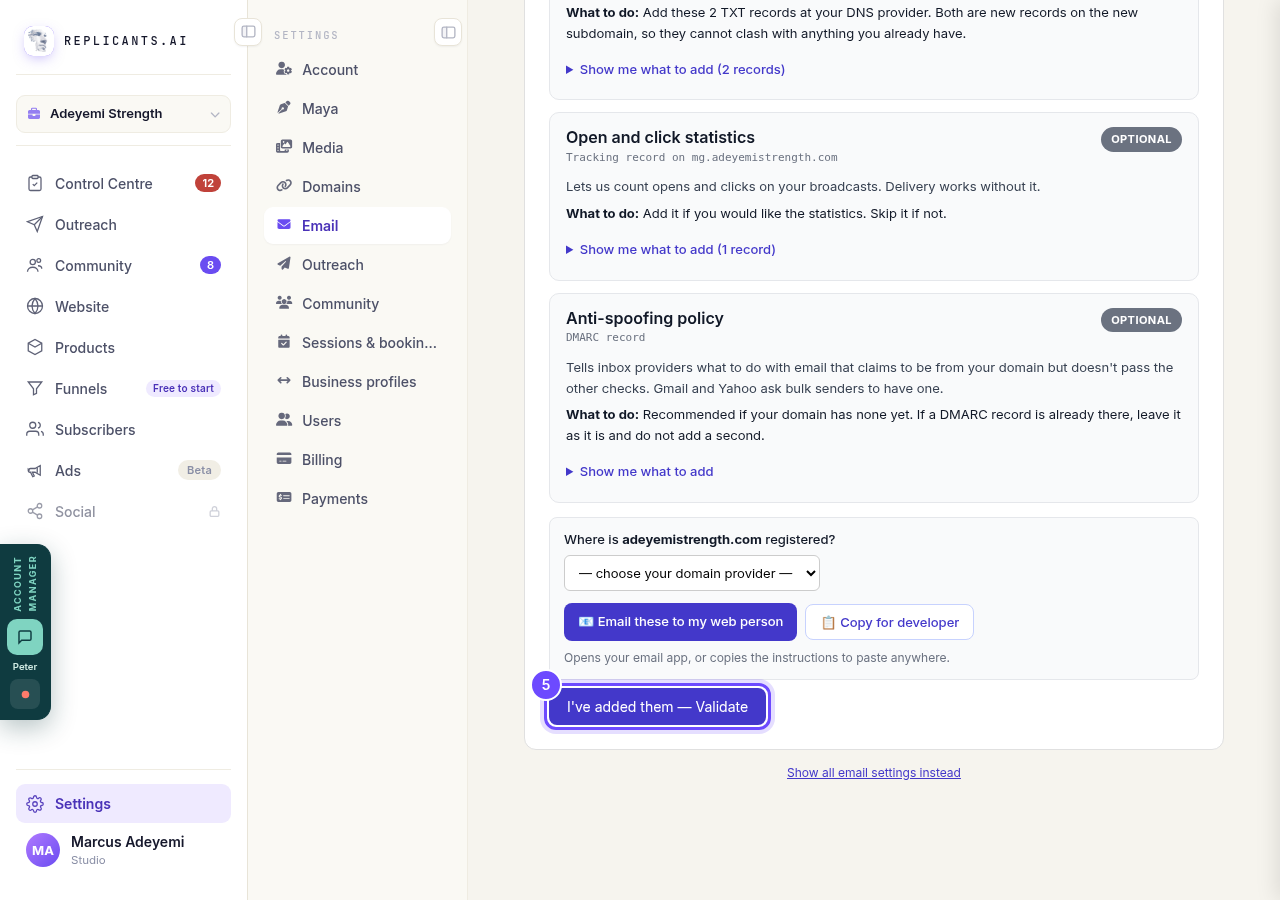Select Email in the settings menu
The height and width of the screenshot is (900, 1280).
click(357, 225)
